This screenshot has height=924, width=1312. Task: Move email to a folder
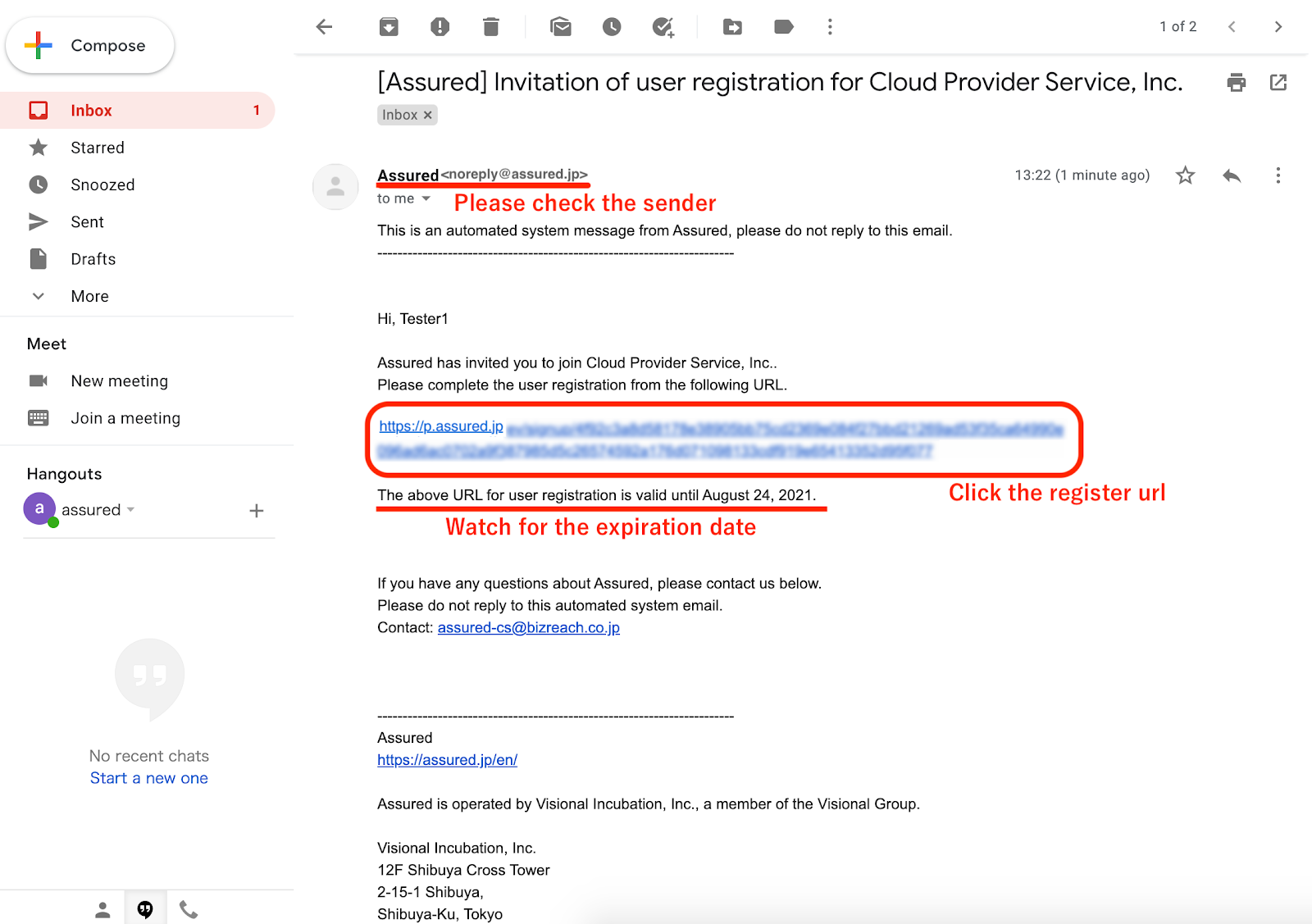click(x=732, y=27)
